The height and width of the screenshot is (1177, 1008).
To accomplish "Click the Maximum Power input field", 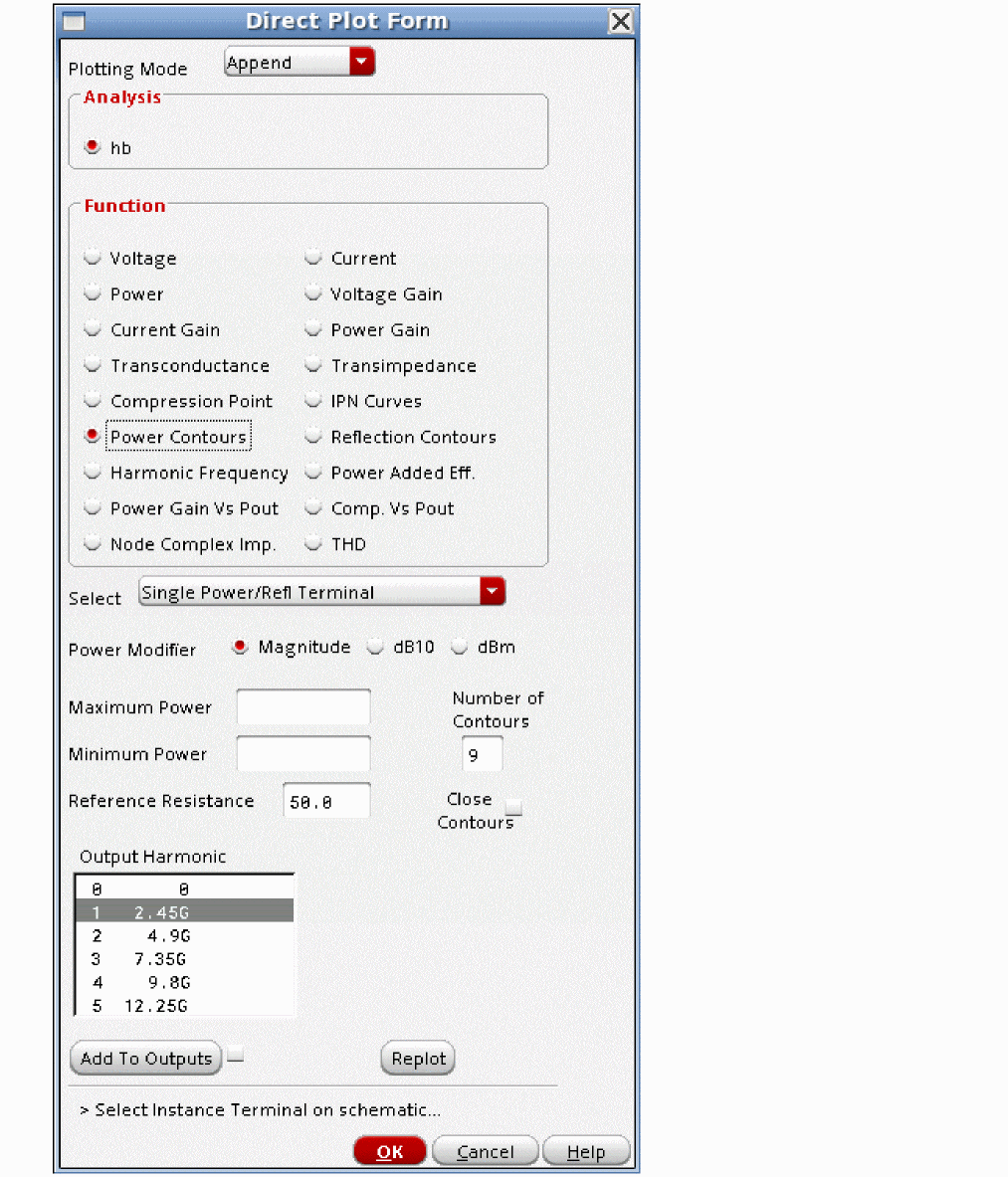I will (x=302, y=707).
